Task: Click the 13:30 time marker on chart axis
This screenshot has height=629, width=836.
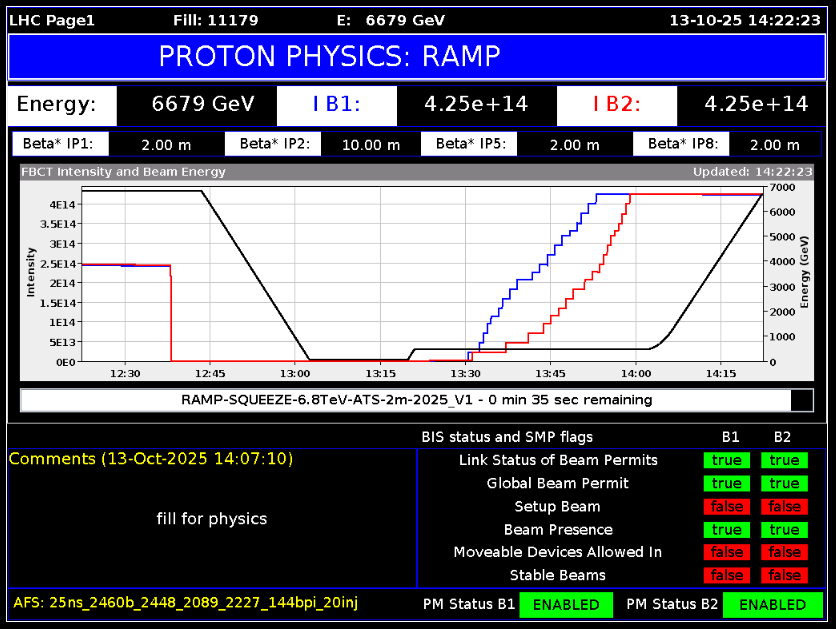Action: pos(465,373)
